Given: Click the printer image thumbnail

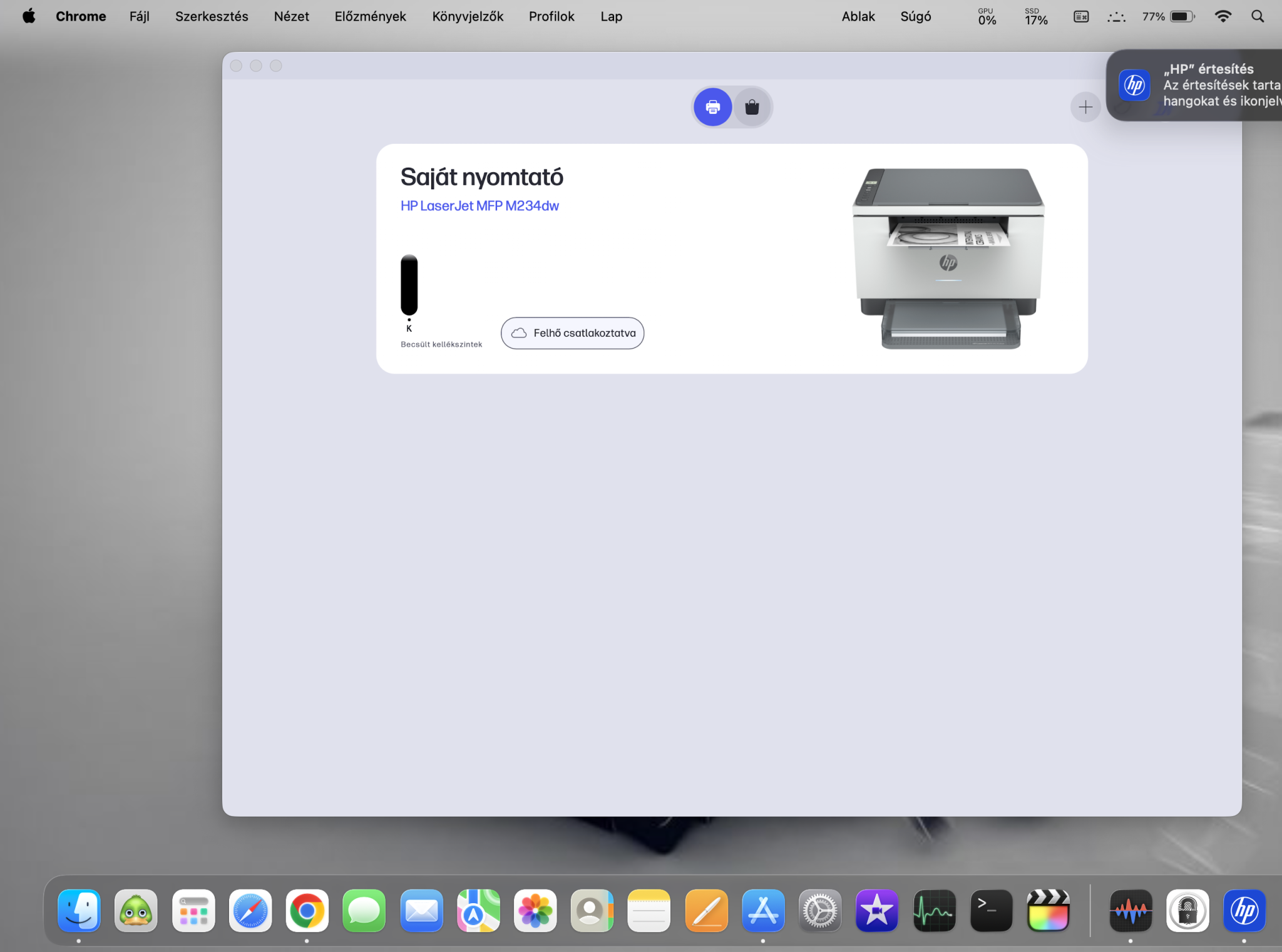Looking at the screenshot, I should [948, 258].
